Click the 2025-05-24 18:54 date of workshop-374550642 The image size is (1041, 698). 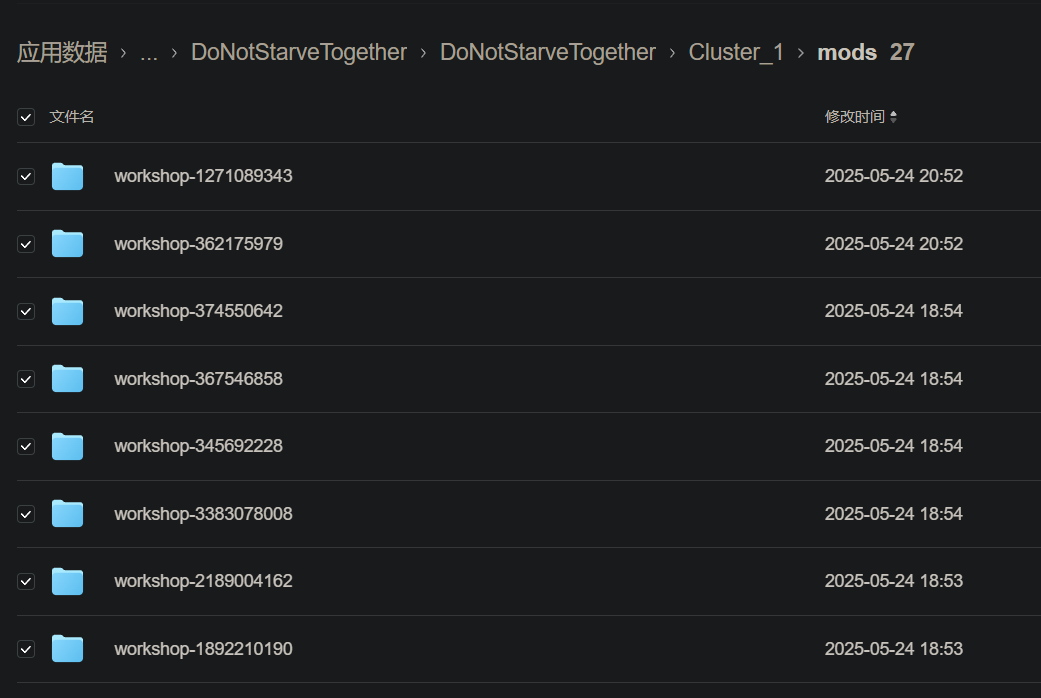(x=894, y=311)
